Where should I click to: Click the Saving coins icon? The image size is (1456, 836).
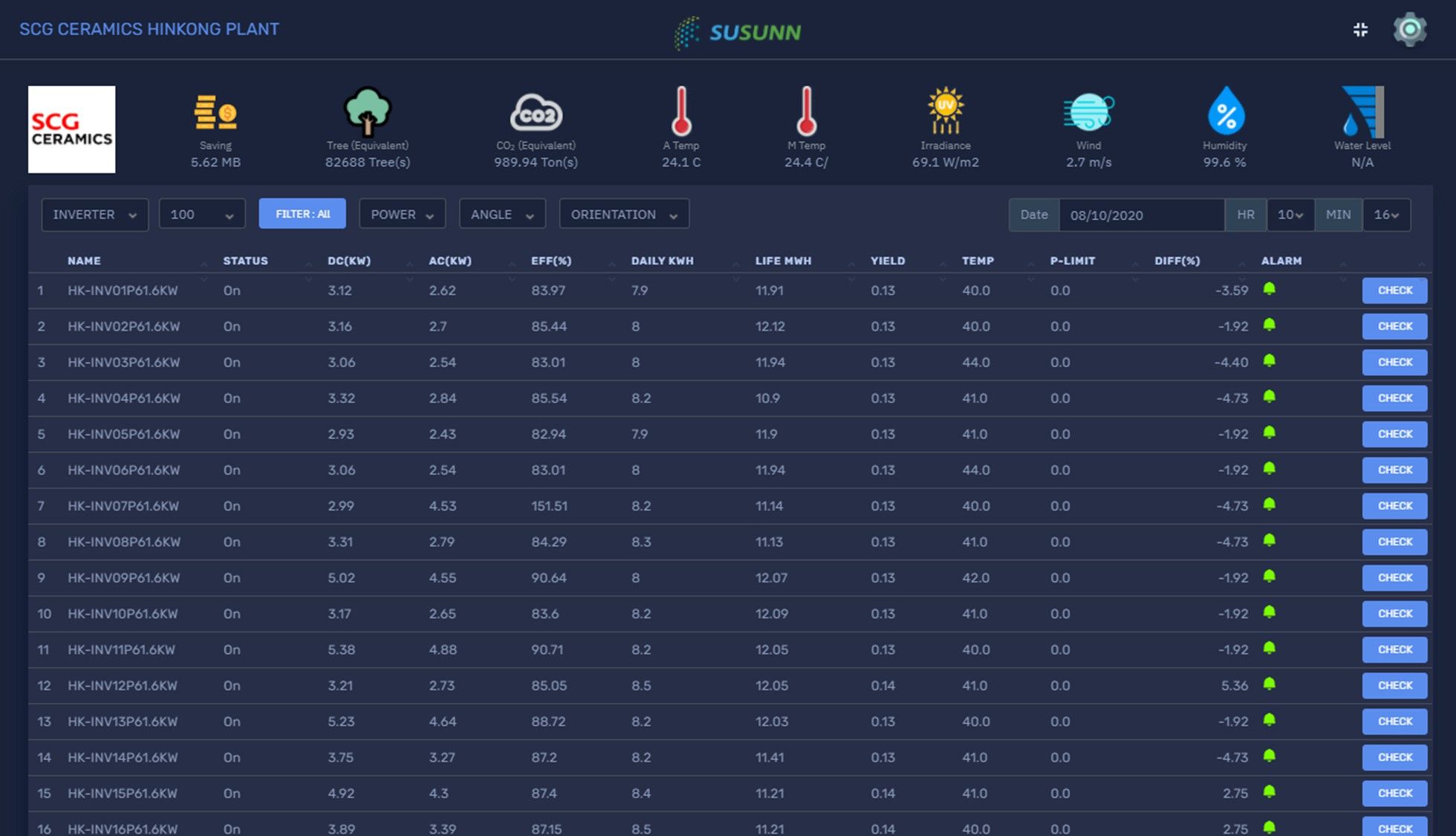(x=215, y=112)
